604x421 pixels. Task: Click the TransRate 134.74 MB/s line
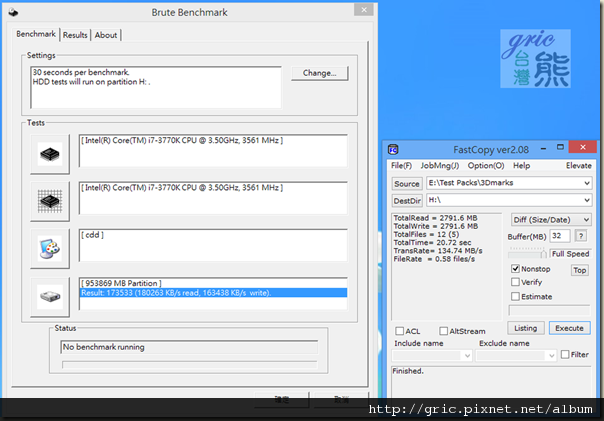click(438, 251)
